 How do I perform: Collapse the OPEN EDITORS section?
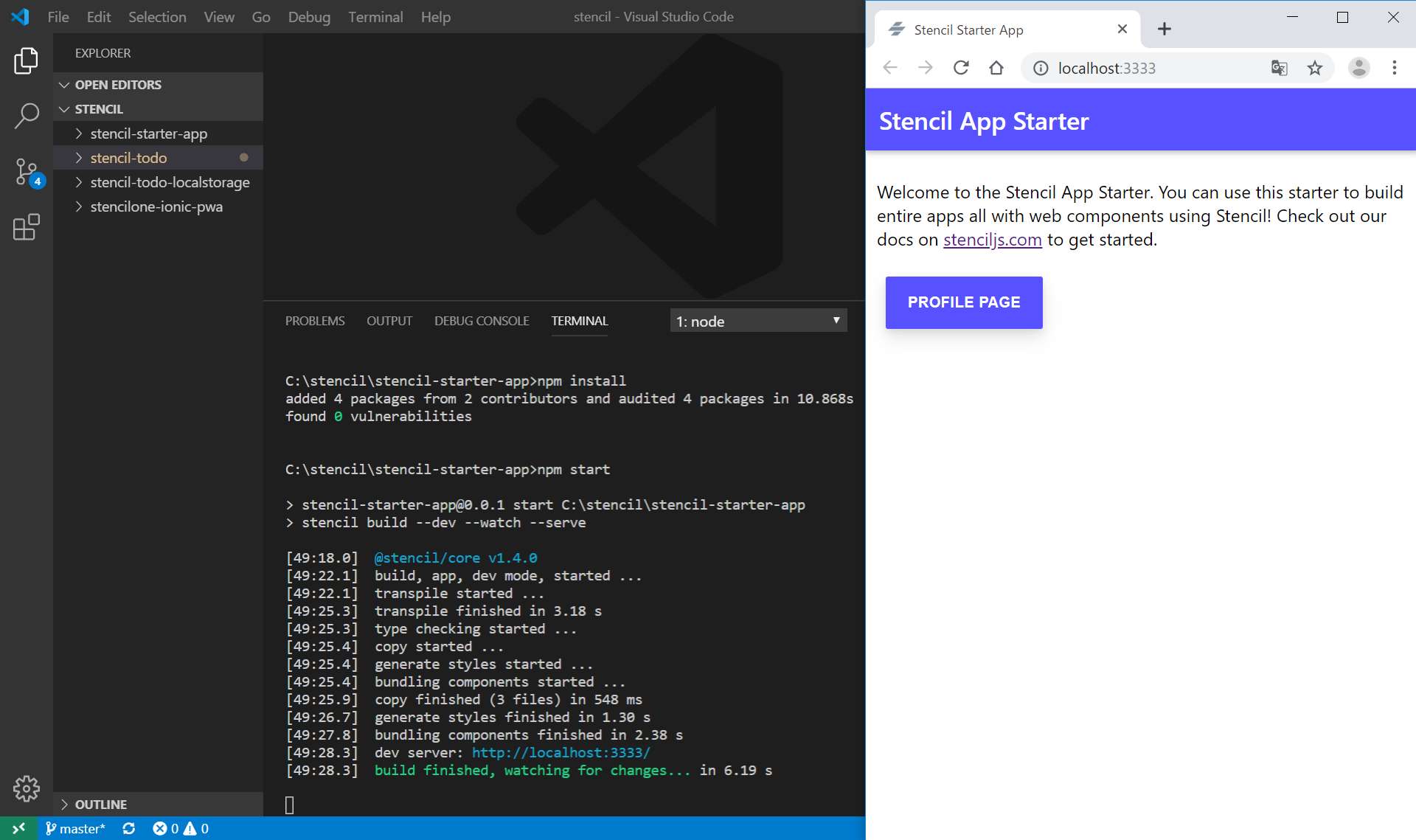[x=118, y=85]
